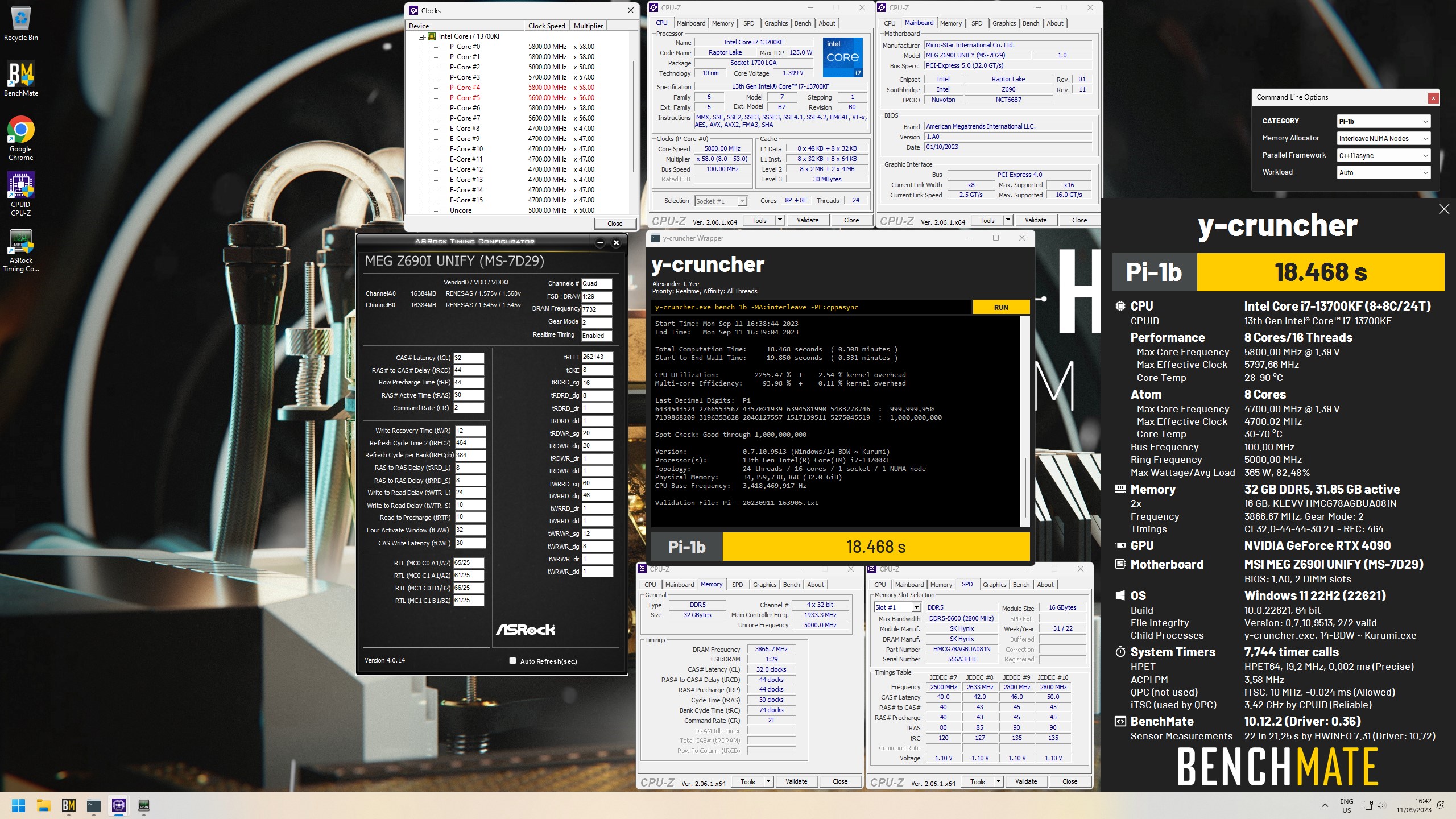Viewport: 1456px width, 819px height.
Task: Click the Intel Core i7 logo in CPU-Z
Action: (842, 57)
